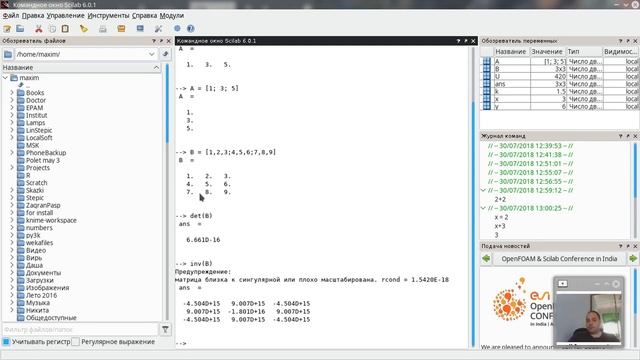Open help for the file browser panel
This screenshot has width=640, height=360.
tap(154, 41)
